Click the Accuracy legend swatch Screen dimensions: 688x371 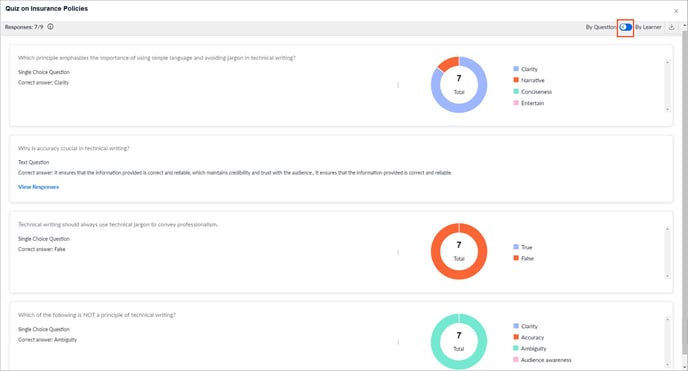516,337
